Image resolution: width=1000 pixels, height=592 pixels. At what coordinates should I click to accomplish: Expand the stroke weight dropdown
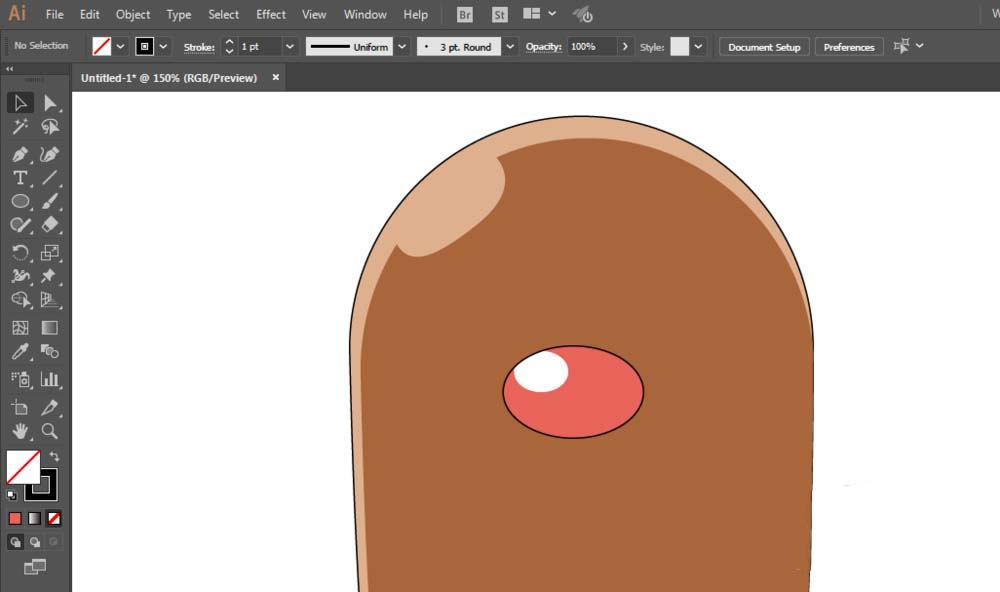290,47
